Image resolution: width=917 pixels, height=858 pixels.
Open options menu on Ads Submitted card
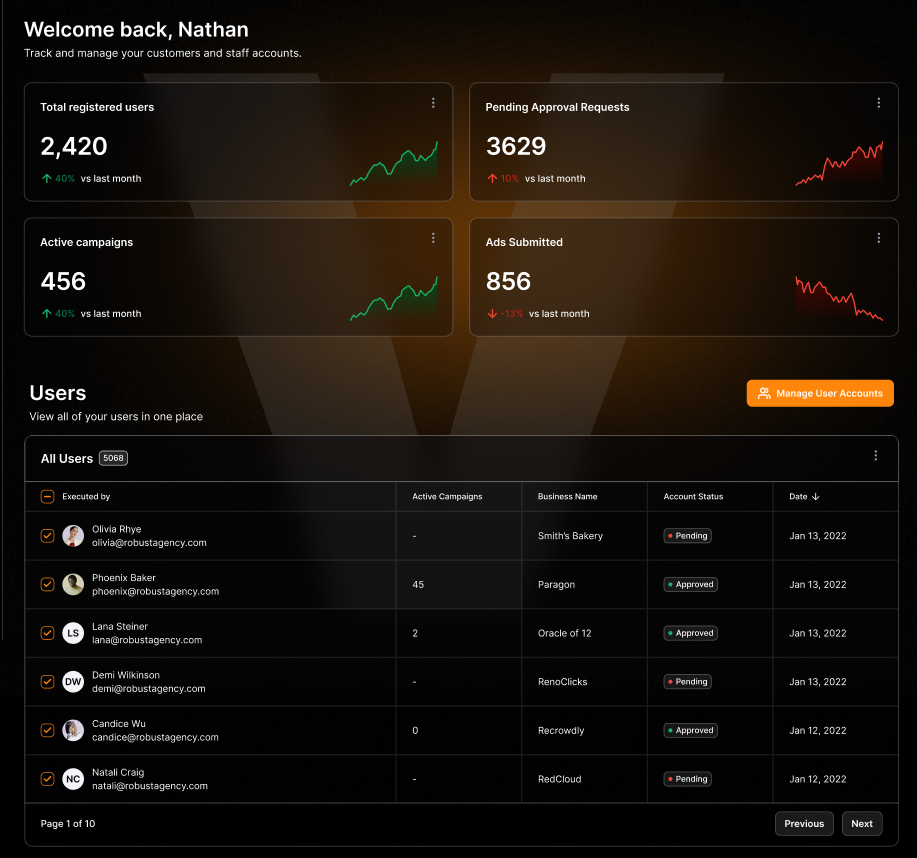tap(878, 238)
